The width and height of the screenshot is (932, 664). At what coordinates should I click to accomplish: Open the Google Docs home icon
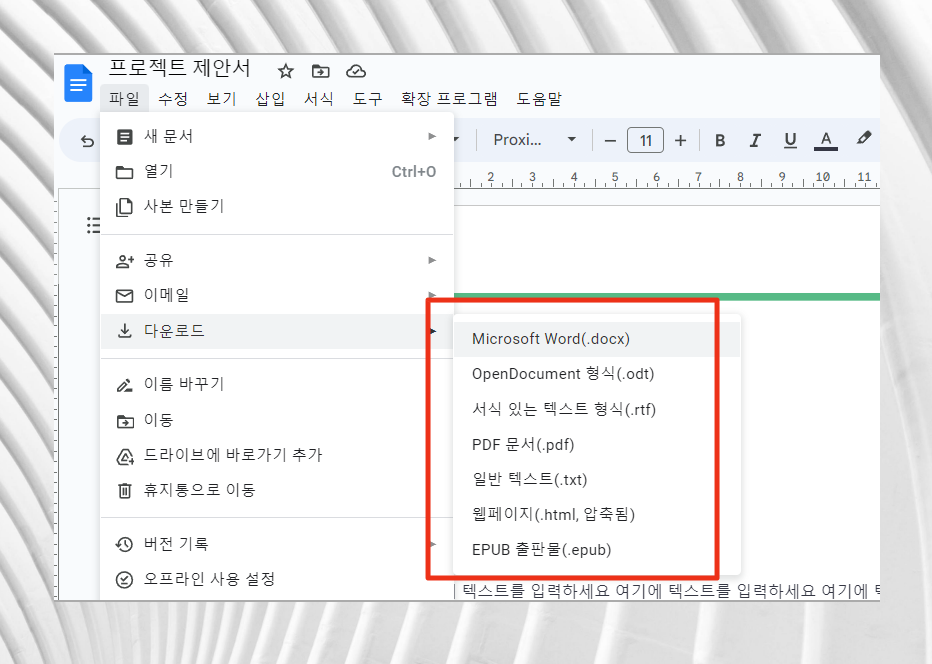pos(78,83)
